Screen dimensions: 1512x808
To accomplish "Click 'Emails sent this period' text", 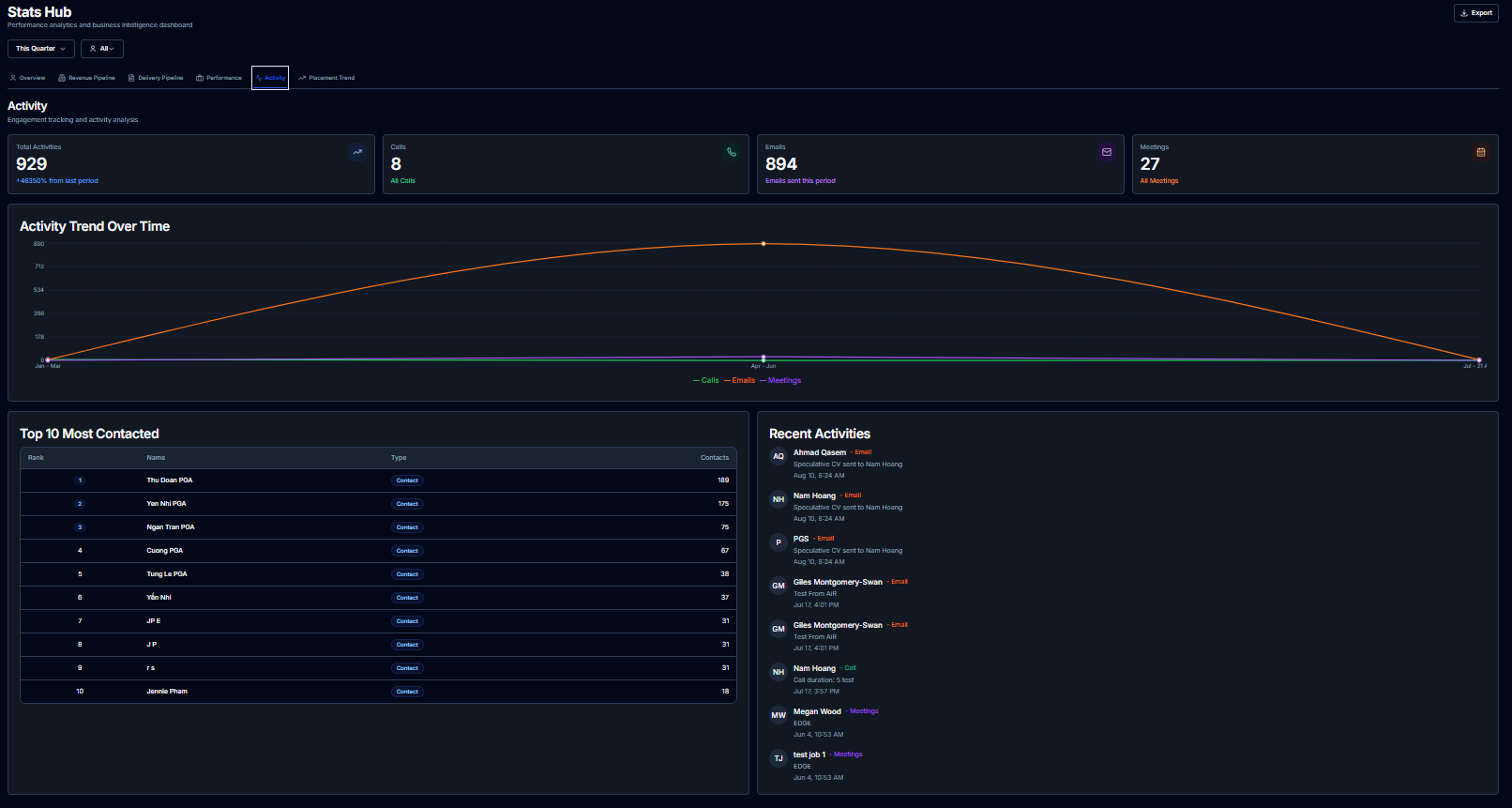I will pyautogui.click(x=800, y=181).
